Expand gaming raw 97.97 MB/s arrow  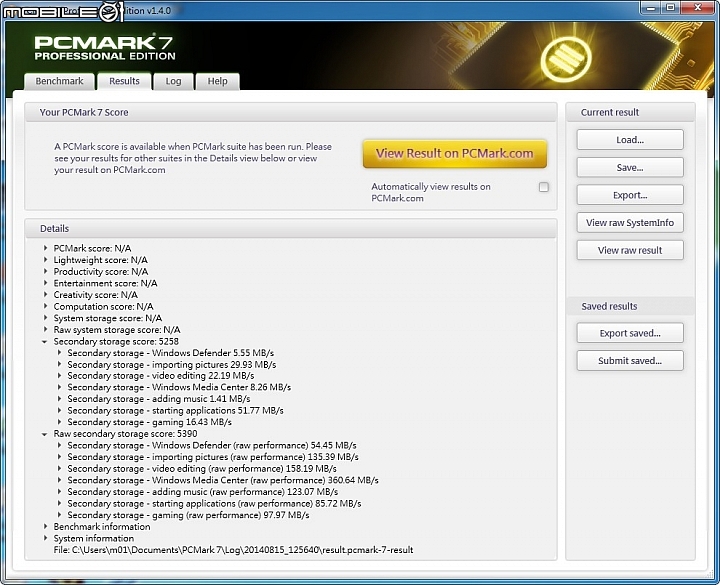(59, 515)
